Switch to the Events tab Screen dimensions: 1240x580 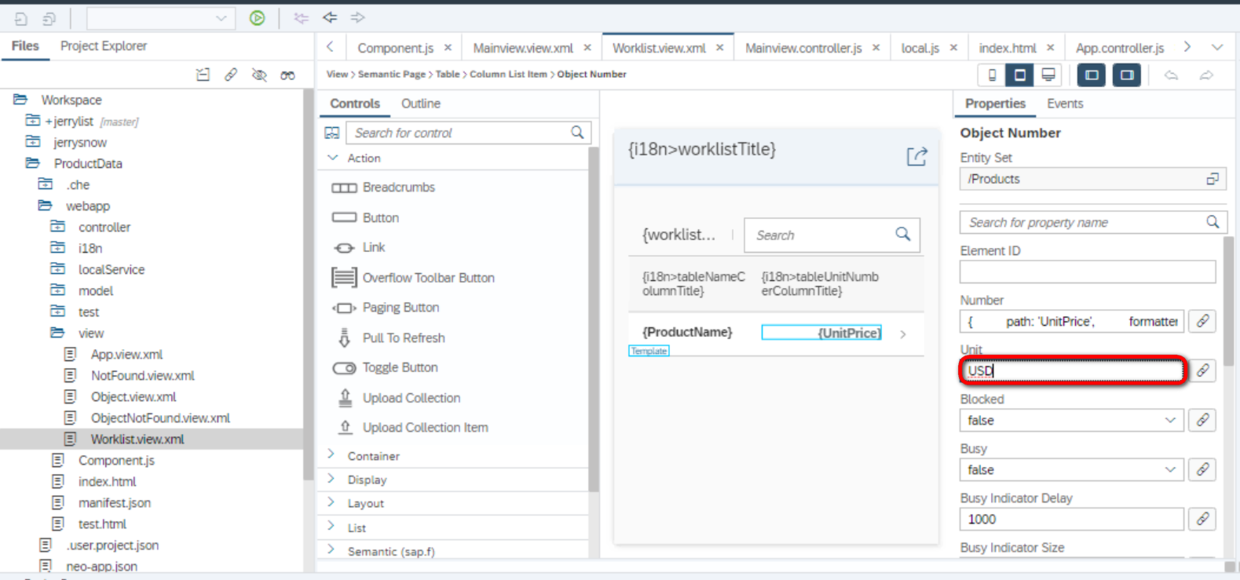pos(1065,103)
